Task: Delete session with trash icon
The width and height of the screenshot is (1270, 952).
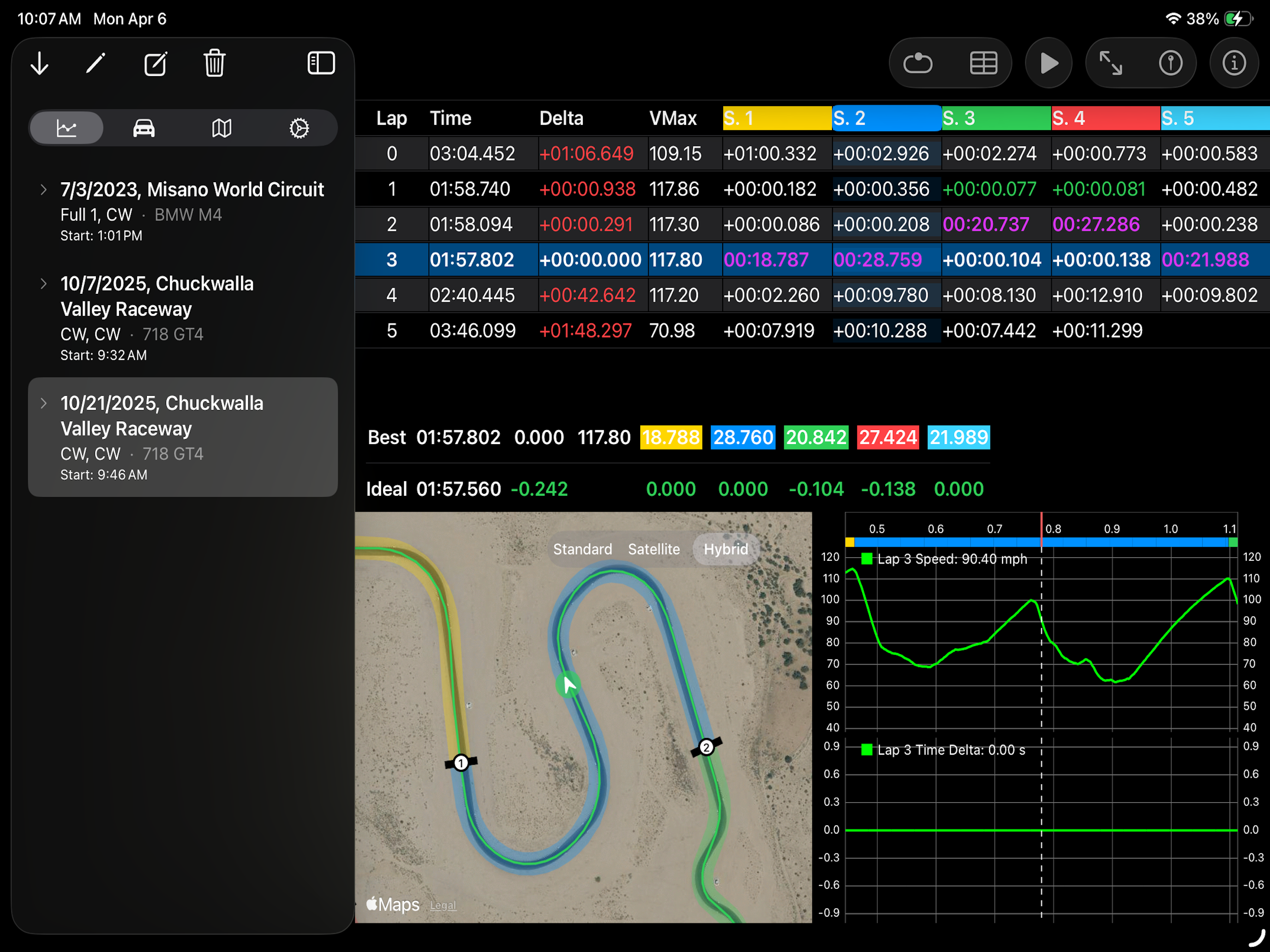Action: point(215,63)
